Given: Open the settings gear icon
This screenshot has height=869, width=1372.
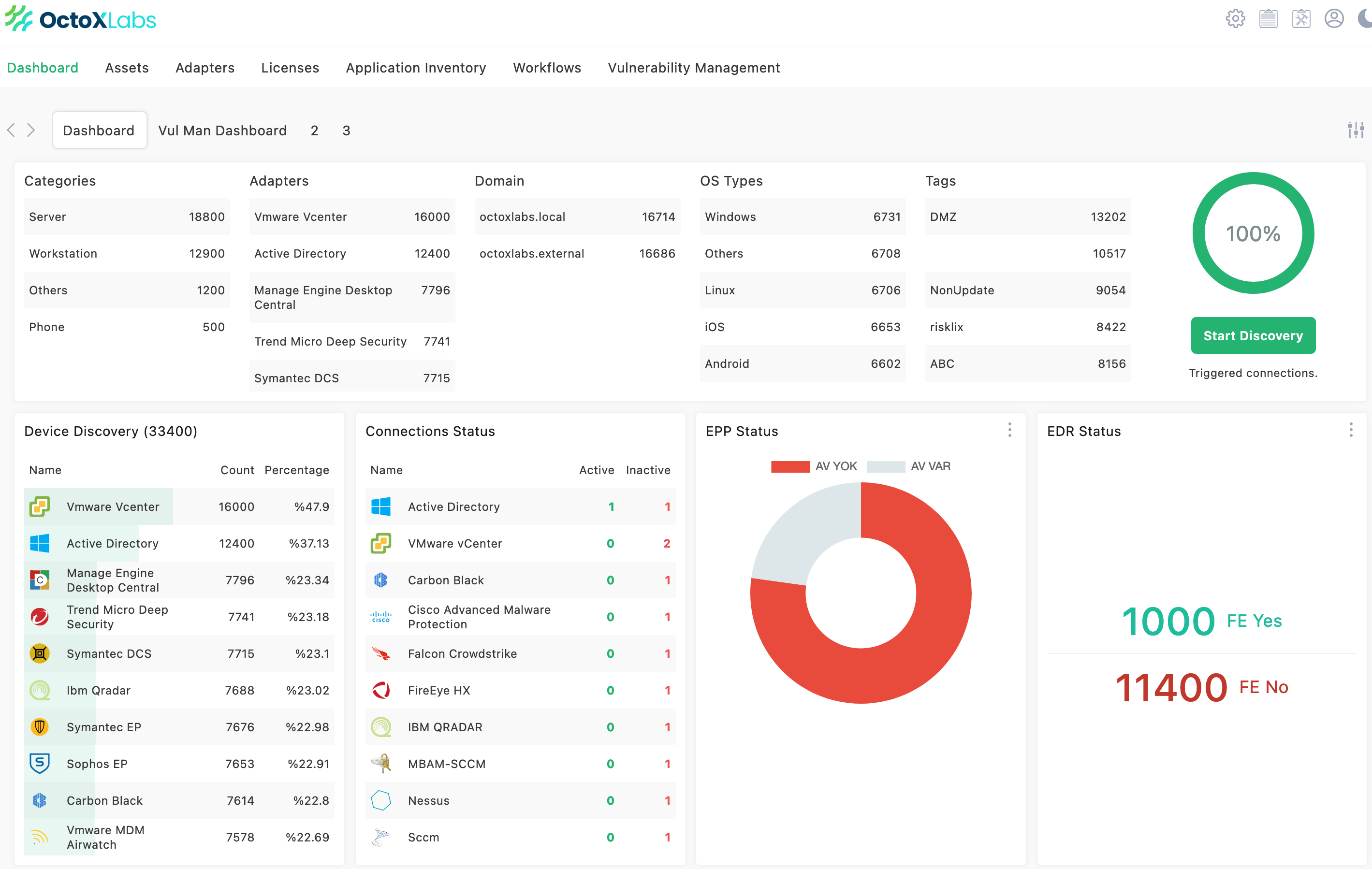Looking at the screenshot, I should (1235, 19).
